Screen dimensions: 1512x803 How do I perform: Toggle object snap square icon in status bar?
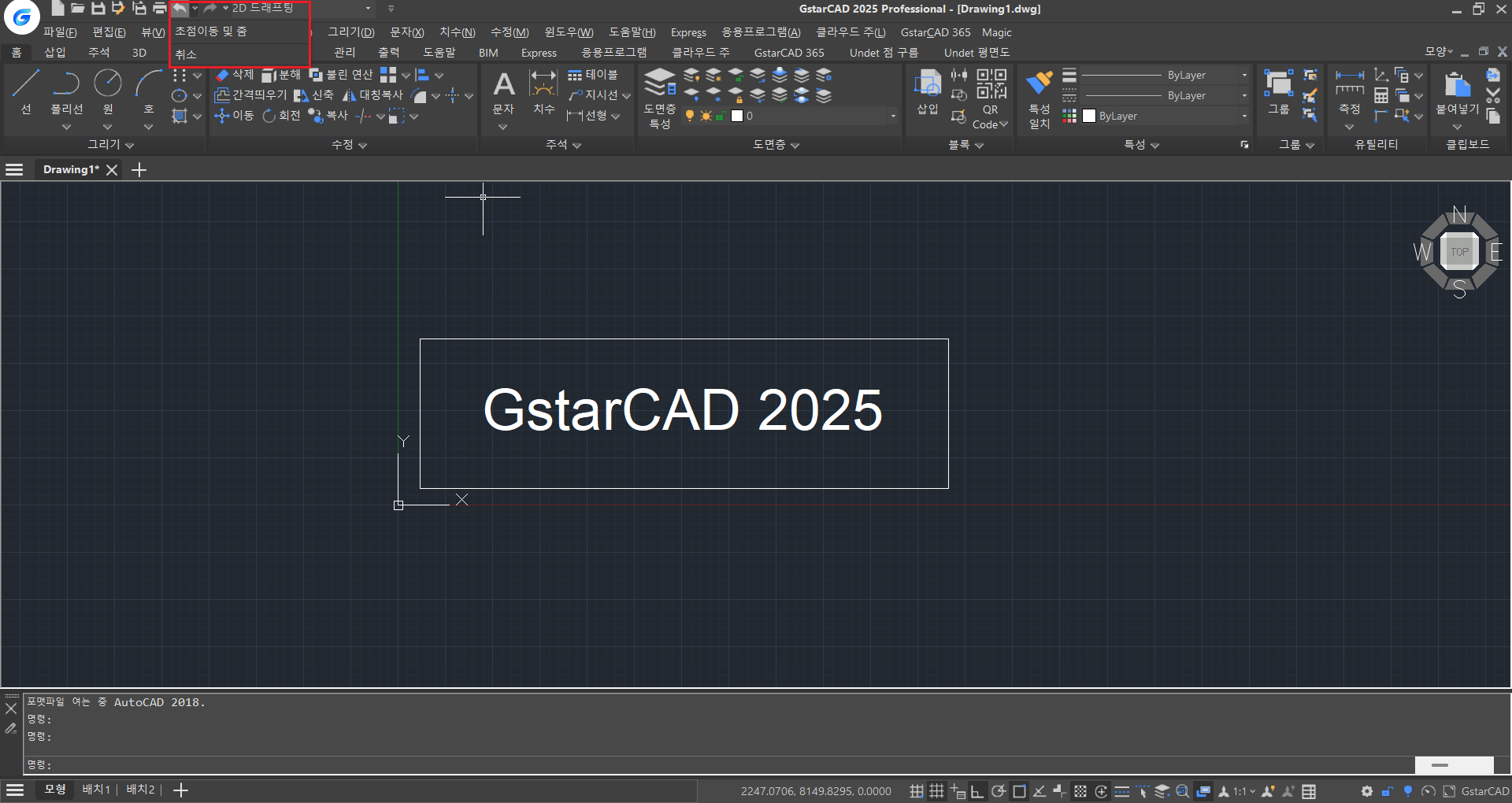point(1019,791)
